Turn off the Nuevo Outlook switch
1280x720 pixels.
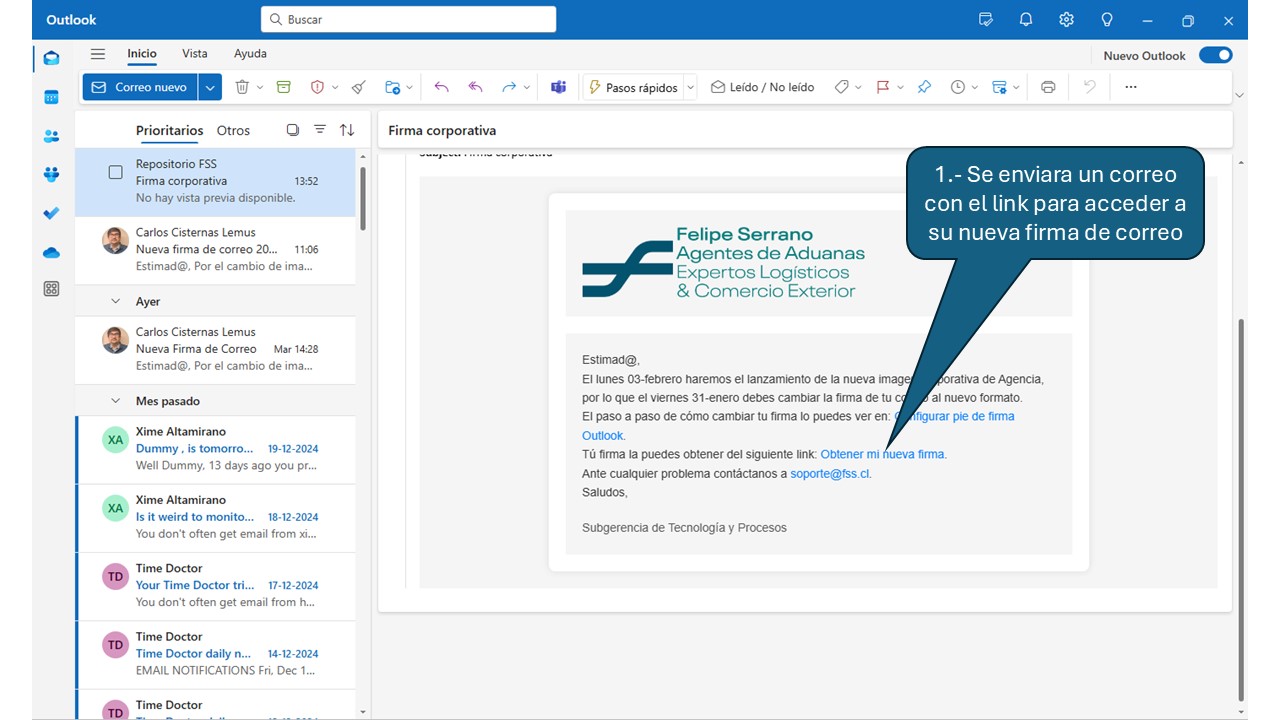point(1216,55)
